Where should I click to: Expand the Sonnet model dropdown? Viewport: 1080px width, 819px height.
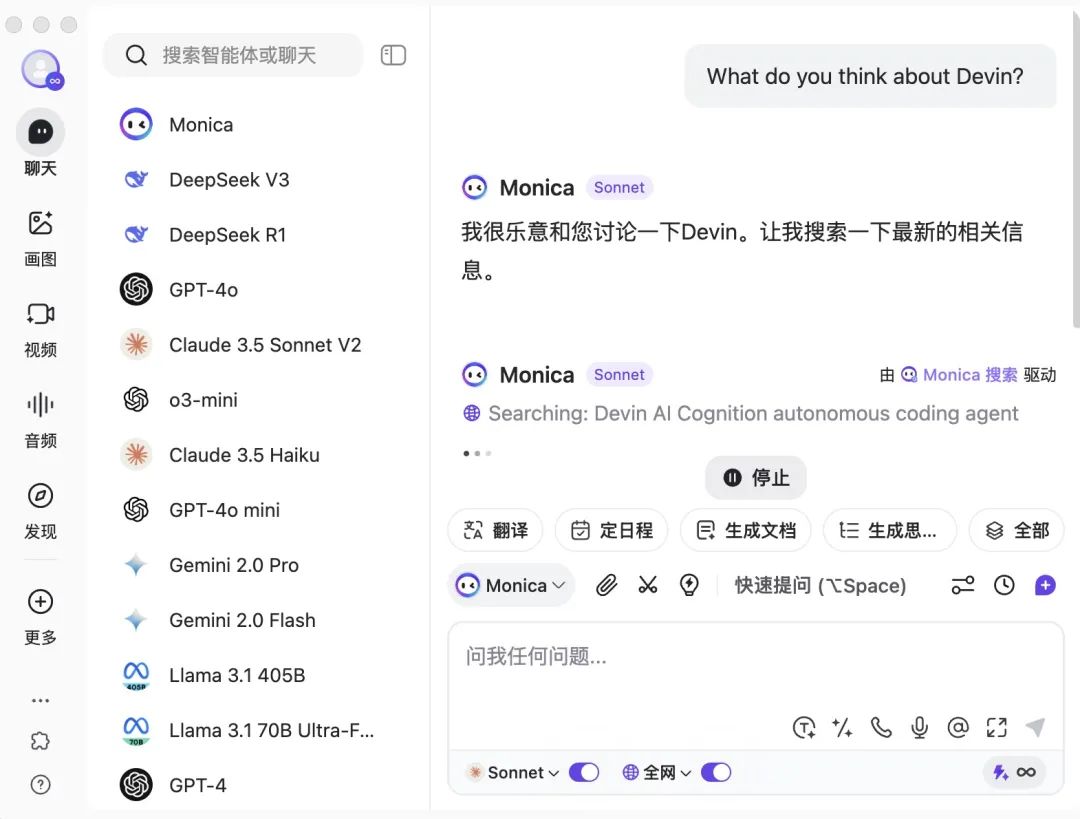513,773
